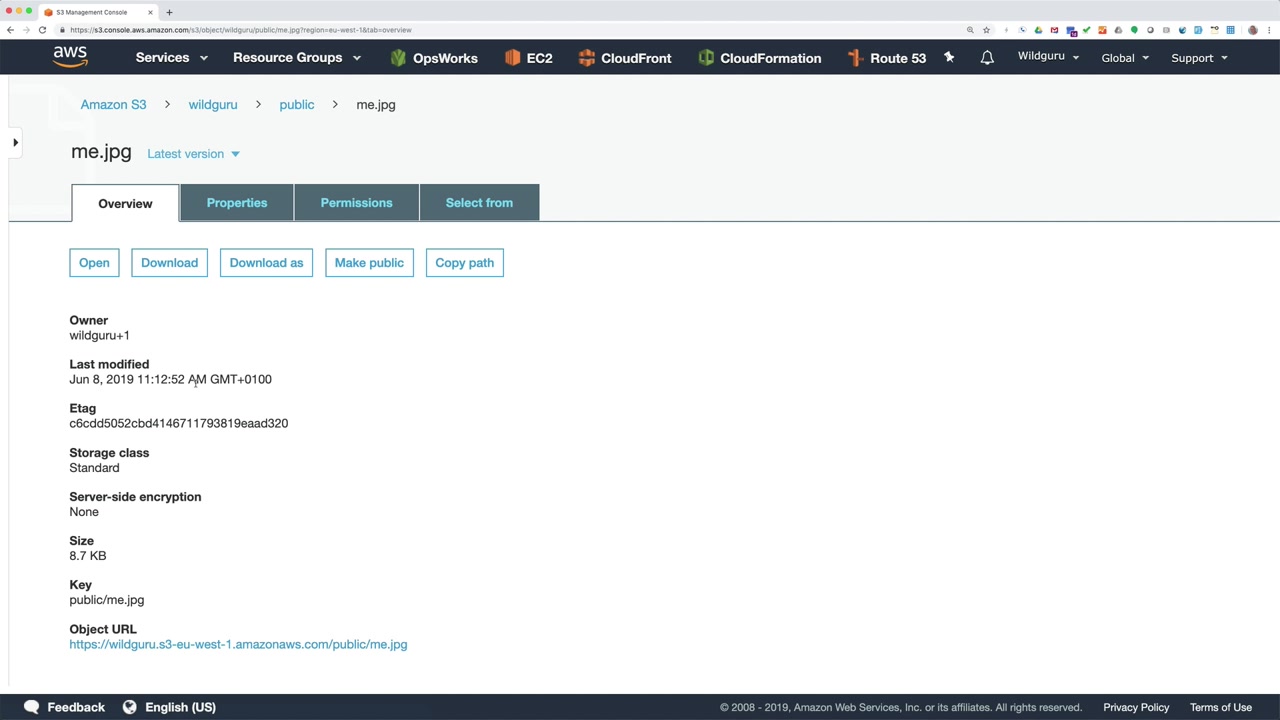
Task: Click the Open button
Action: pos(94,263)
